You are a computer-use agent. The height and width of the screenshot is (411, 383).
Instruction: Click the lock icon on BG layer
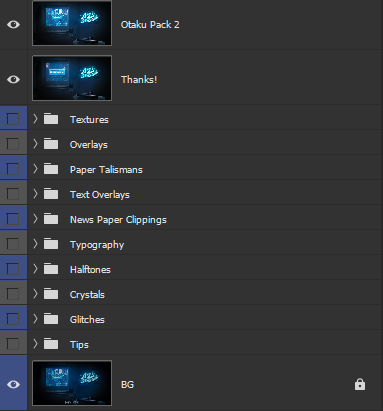click(x=360, y=384)
